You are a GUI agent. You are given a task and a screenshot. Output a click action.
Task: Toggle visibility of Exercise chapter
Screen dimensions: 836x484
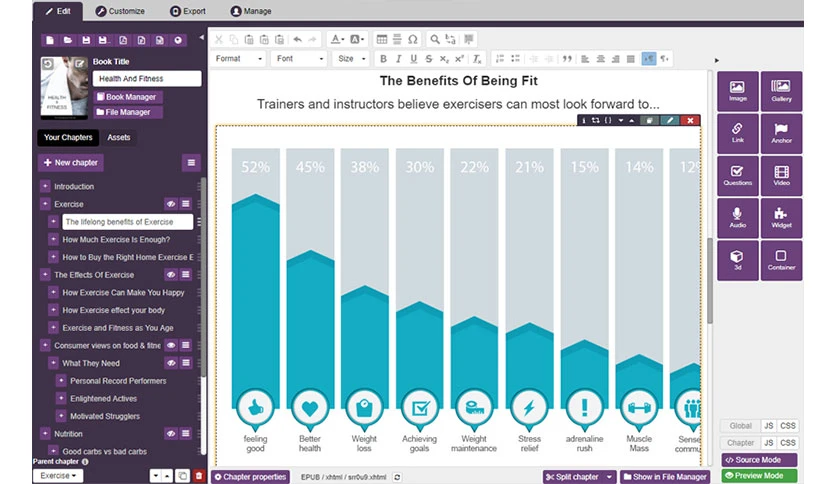coord(171,204)
